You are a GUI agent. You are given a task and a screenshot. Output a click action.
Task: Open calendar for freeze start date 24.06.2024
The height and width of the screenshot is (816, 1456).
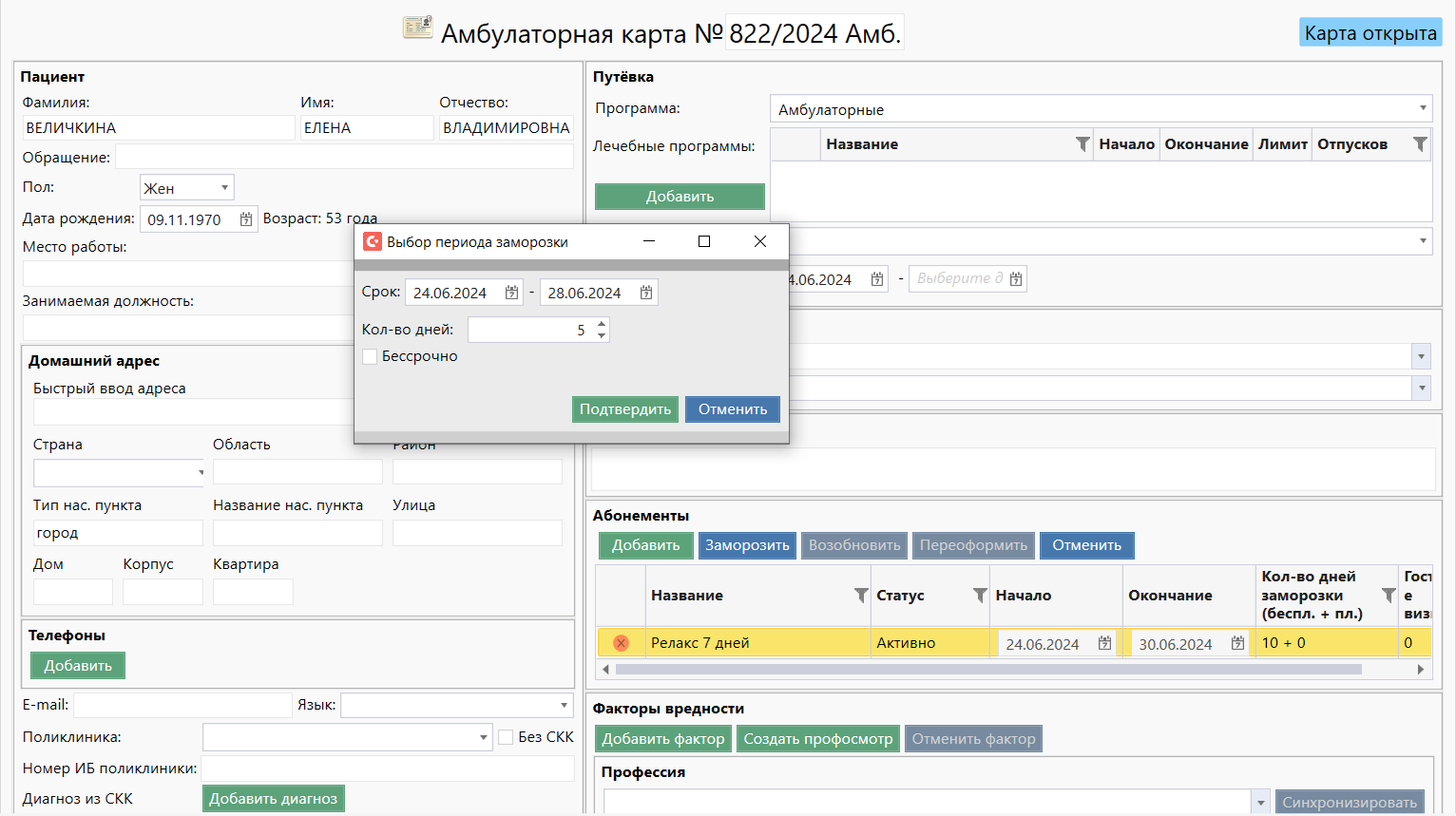511,293
